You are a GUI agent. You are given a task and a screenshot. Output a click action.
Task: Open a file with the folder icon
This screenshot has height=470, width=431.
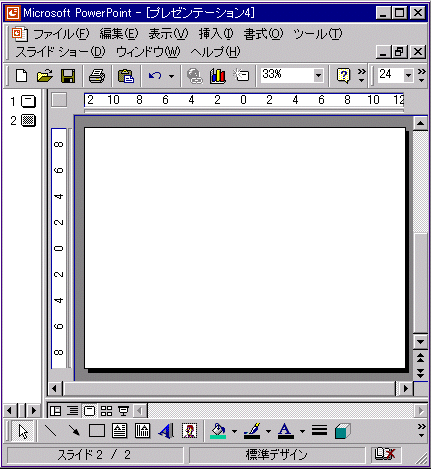[x=45, y=76]
